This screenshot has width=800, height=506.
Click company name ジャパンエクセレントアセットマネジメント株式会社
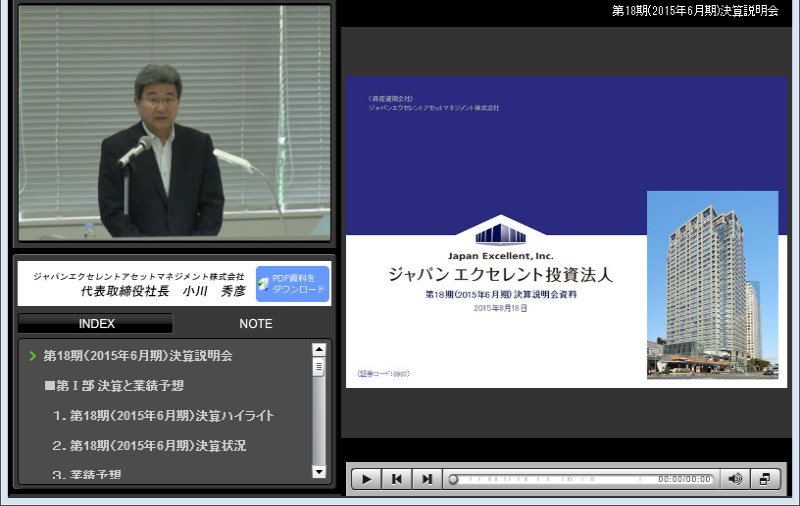(139, 276)
